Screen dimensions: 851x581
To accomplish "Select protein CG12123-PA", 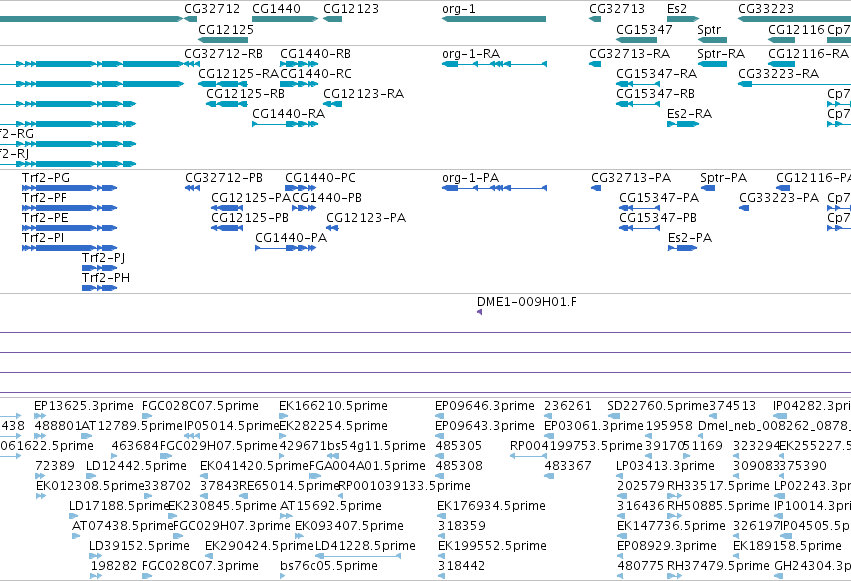I will click(332, 228).
